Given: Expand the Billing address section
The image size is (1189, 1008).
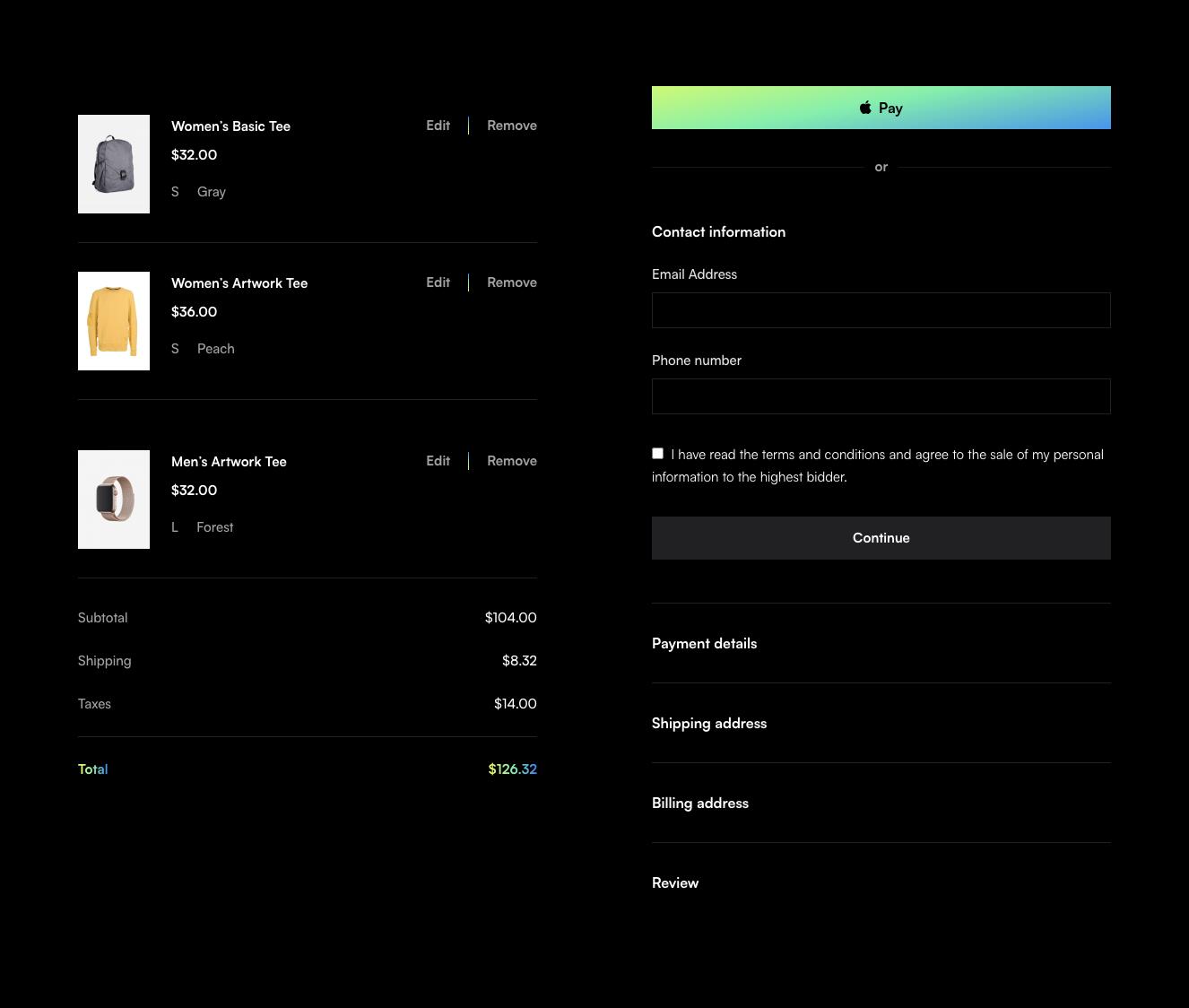Looking at the screenshot, I should (x=699, y=804).
